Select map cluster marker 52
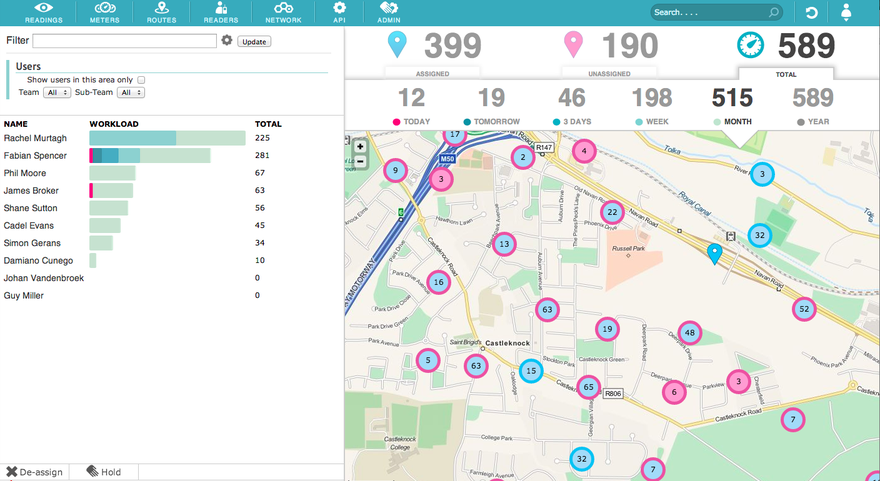880x481 pixels. [804, 309]
